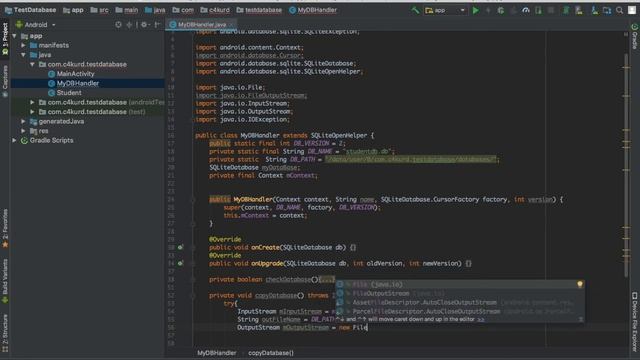
Task: Open the Profiler gauge icon
Action: pos(526,10)
